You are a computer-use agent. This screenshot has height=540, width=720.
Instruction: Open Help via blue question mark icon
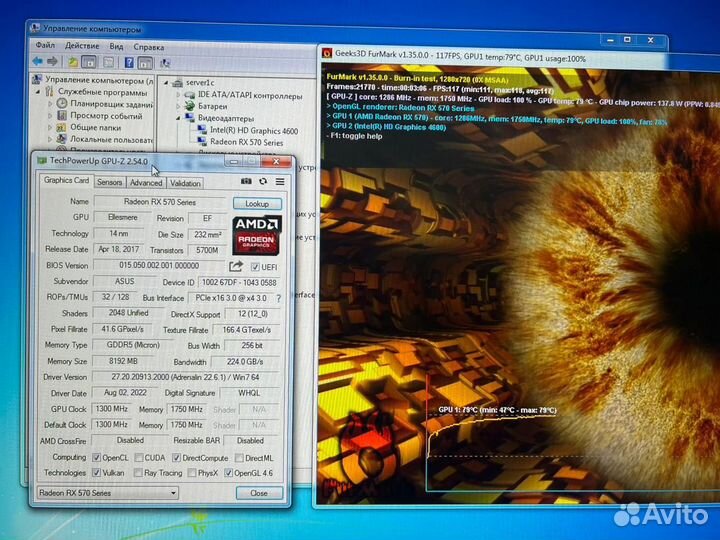coord(129,62)
